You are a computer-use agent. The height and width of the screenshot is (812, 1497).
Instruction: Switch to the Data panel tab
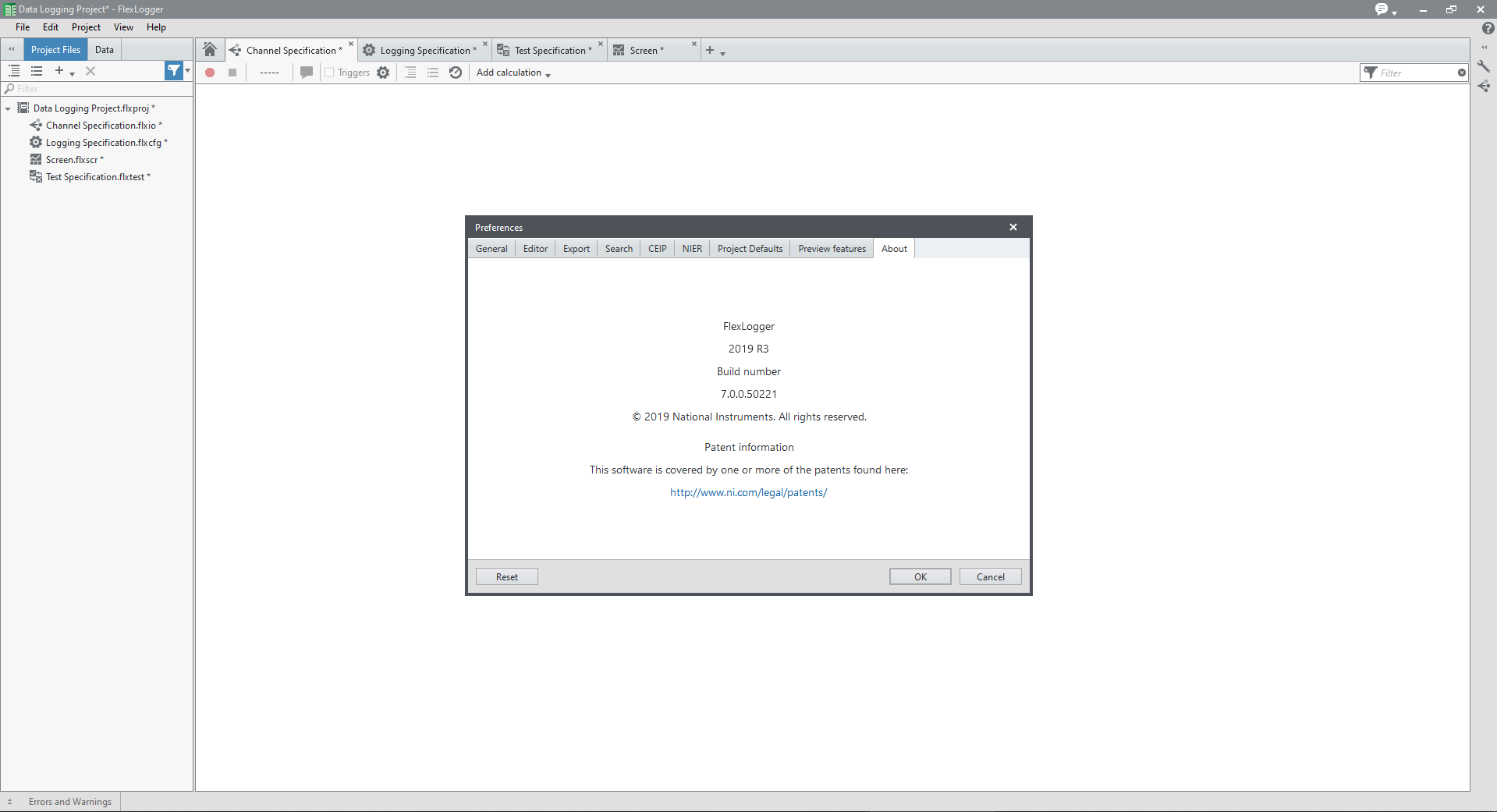(105, 50)
